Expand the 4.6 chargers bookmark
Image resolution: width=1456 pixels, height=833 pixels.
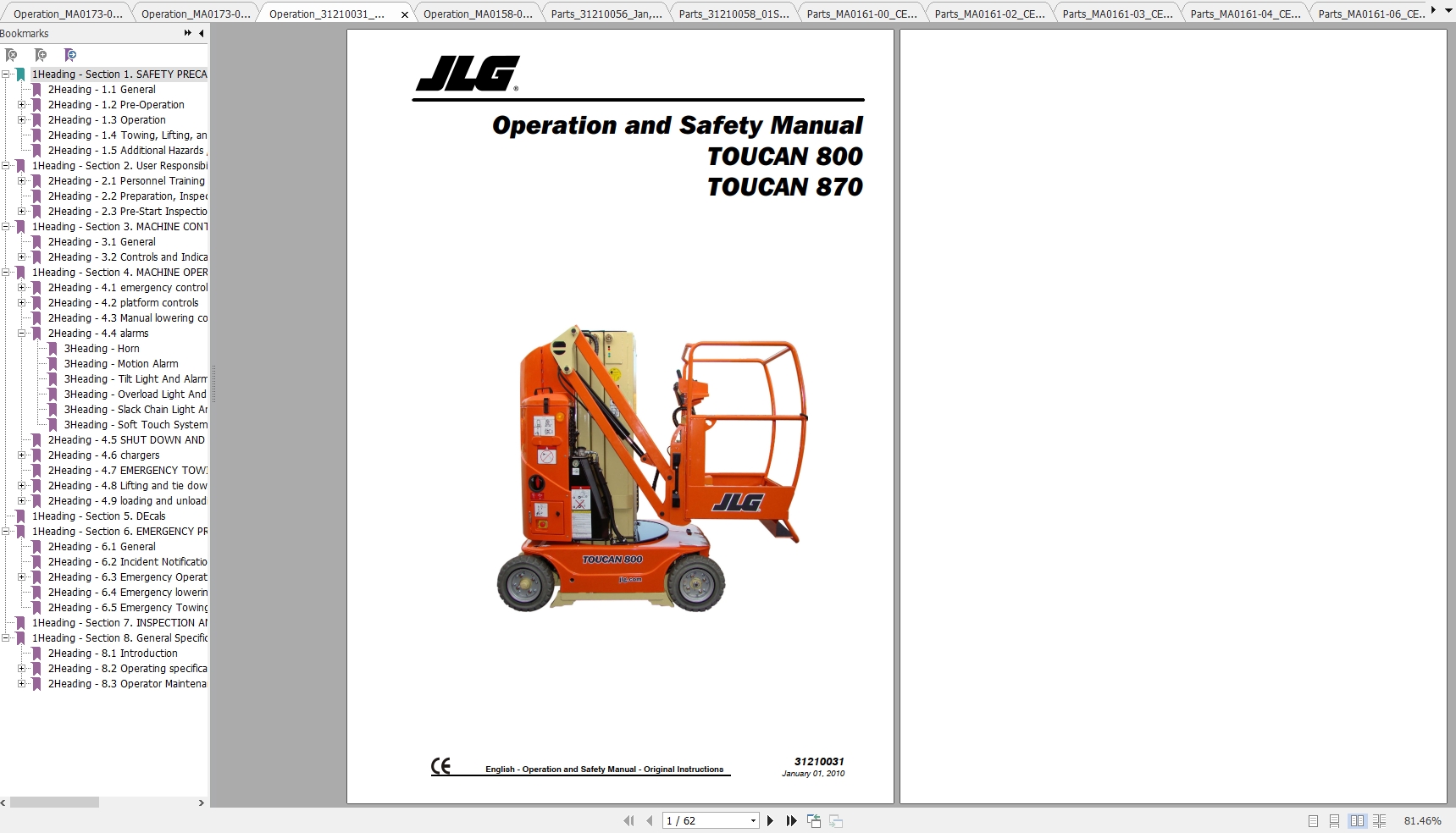[22, 455]
